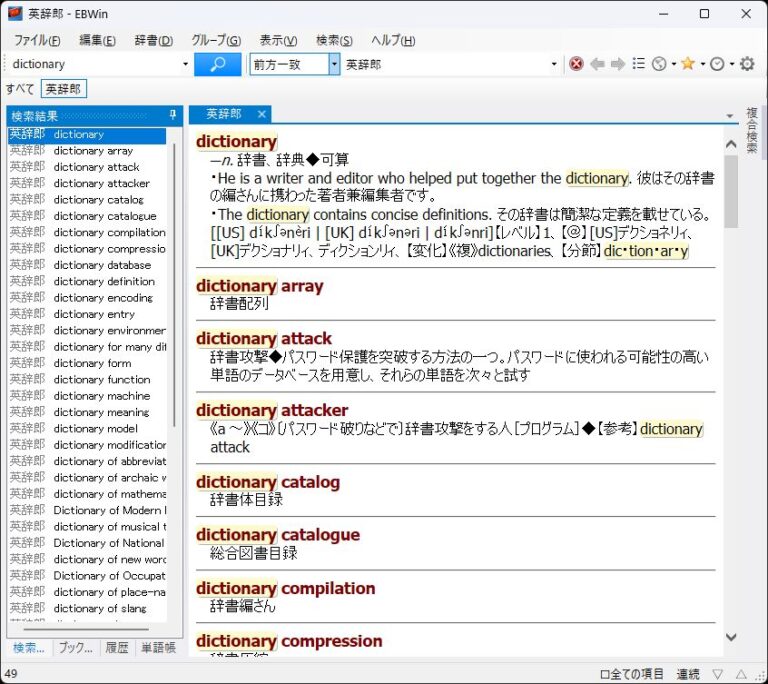Click the globe web search icon
The image size is (768, 684).
click(659, 64)
